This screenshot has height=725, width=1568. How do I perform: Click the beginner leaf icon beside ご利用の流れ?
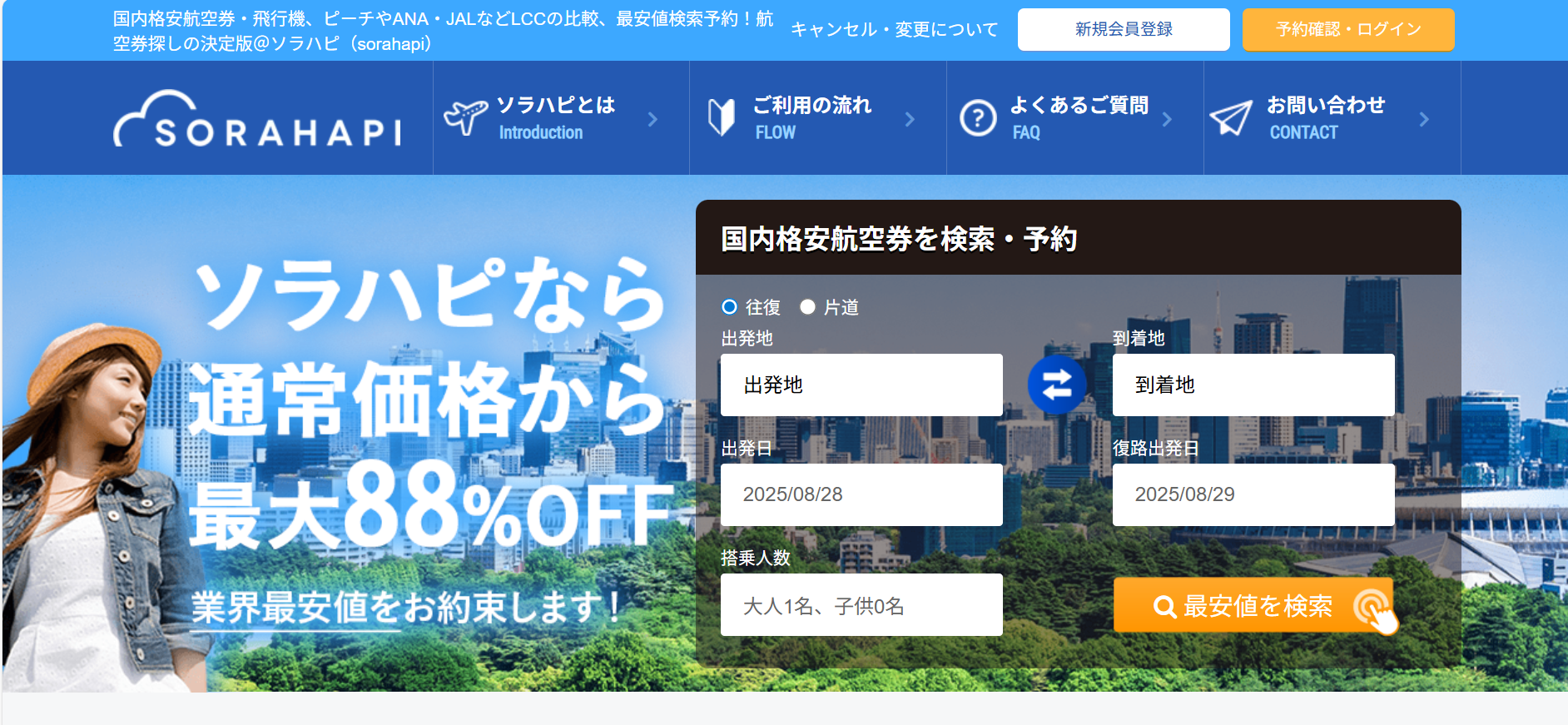point(722,117)
